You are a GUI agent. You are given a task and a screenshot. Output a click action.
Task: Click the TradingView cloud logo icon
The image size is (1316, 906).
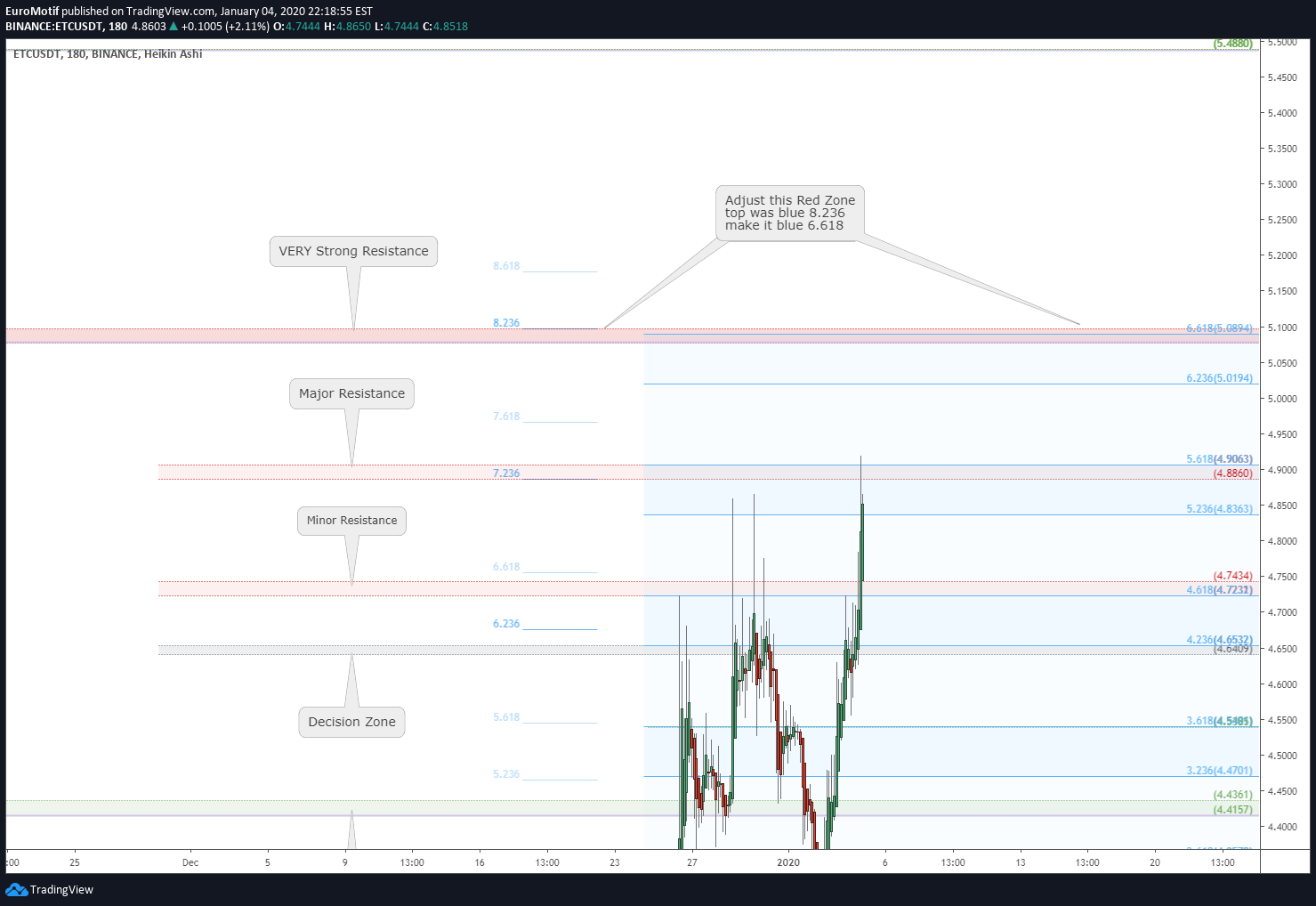[x=16, y=889]
